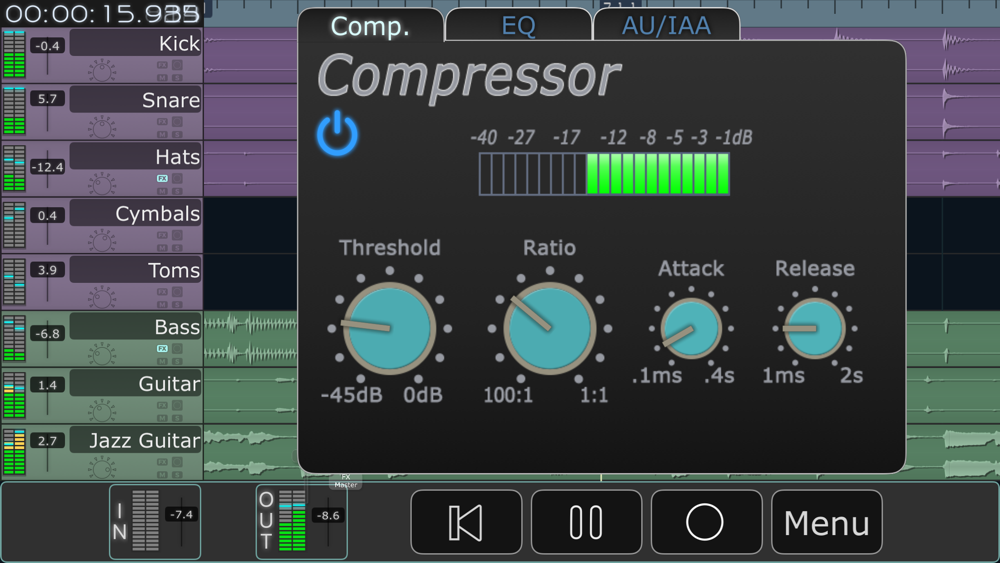Pause playback with the pause button
1000x563 pixels.
click(586, 522)
